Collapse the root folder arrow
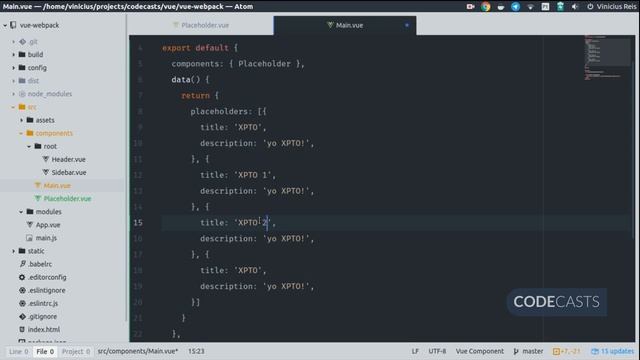640x360 pixels. (29, 146)
